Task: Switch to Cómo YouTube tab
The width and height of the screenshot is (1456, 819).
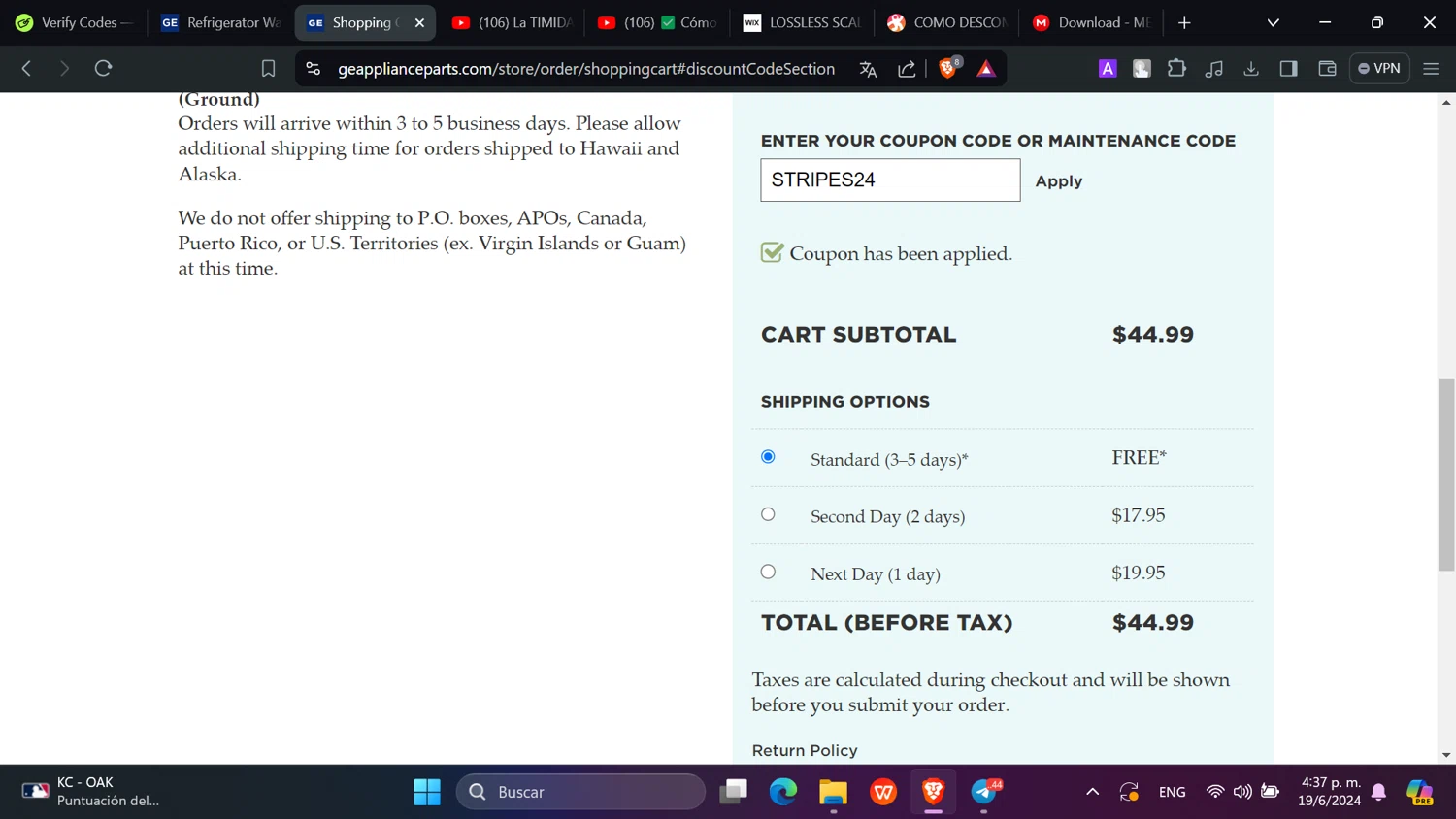Action: (657, 22)
